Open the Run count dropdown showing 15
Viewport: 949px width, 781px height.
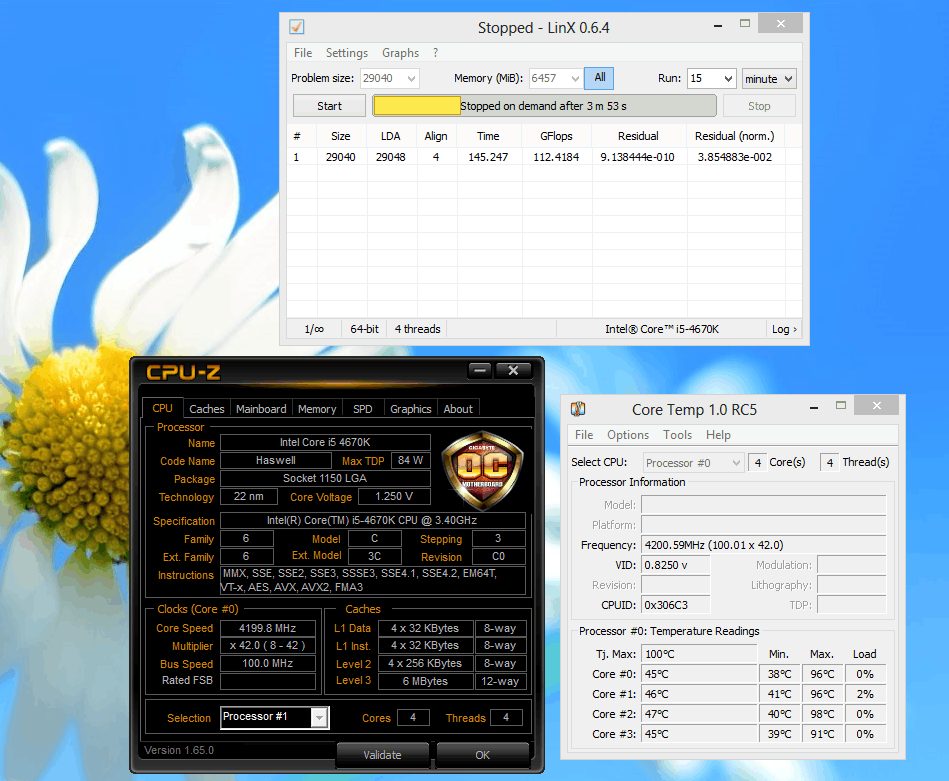728,79
